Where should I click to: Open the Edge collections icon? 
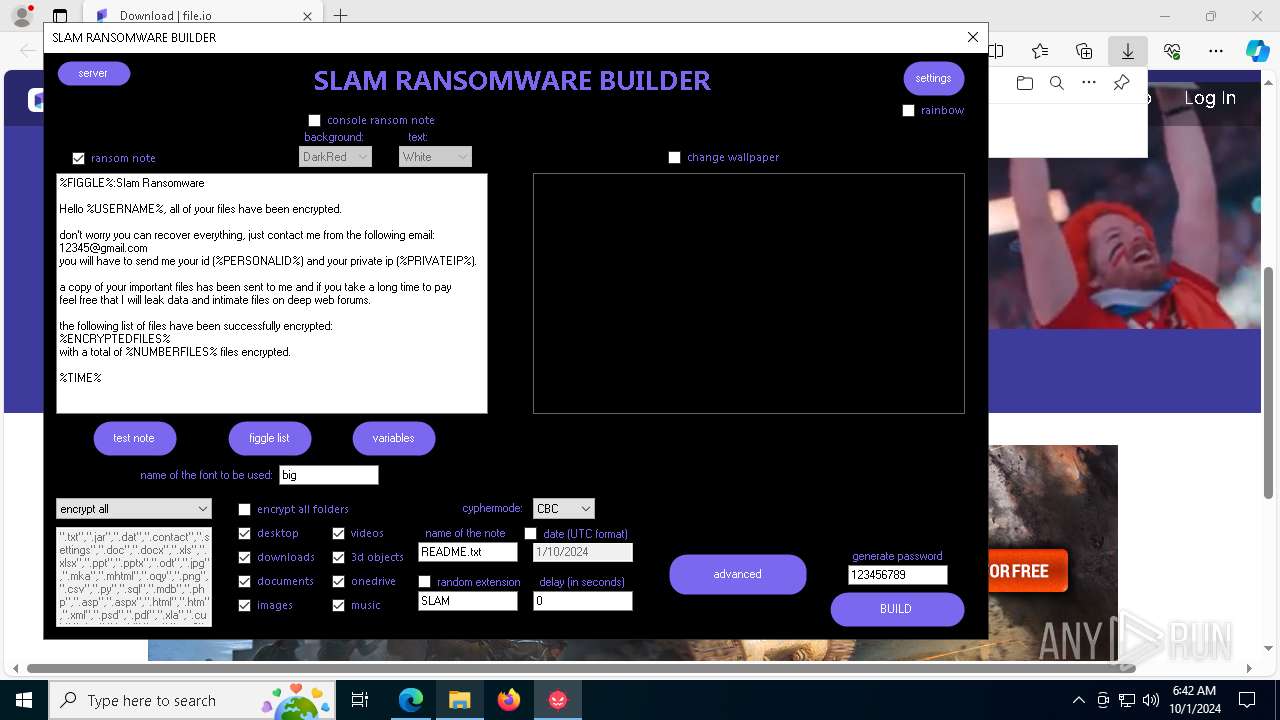1084,51
